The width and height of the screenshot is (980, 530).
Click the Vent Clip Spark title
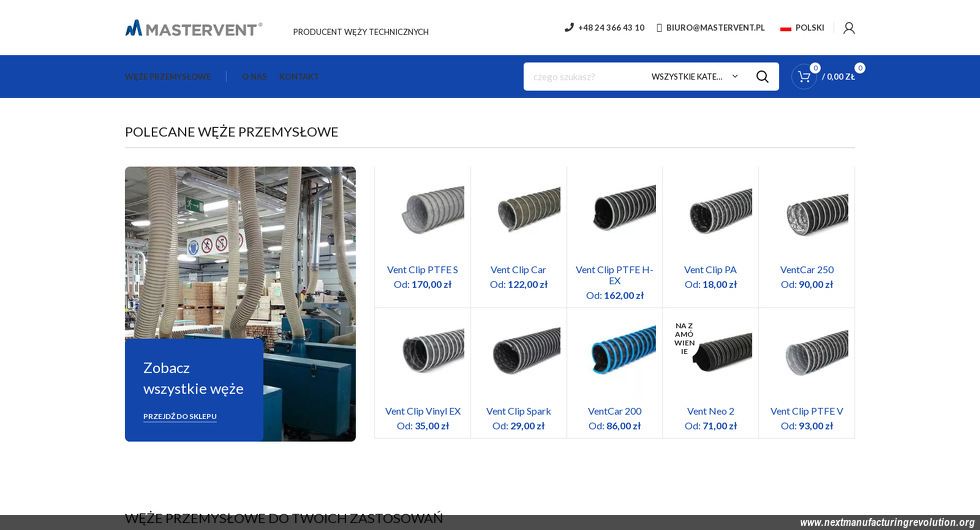(x=518, y=411)
